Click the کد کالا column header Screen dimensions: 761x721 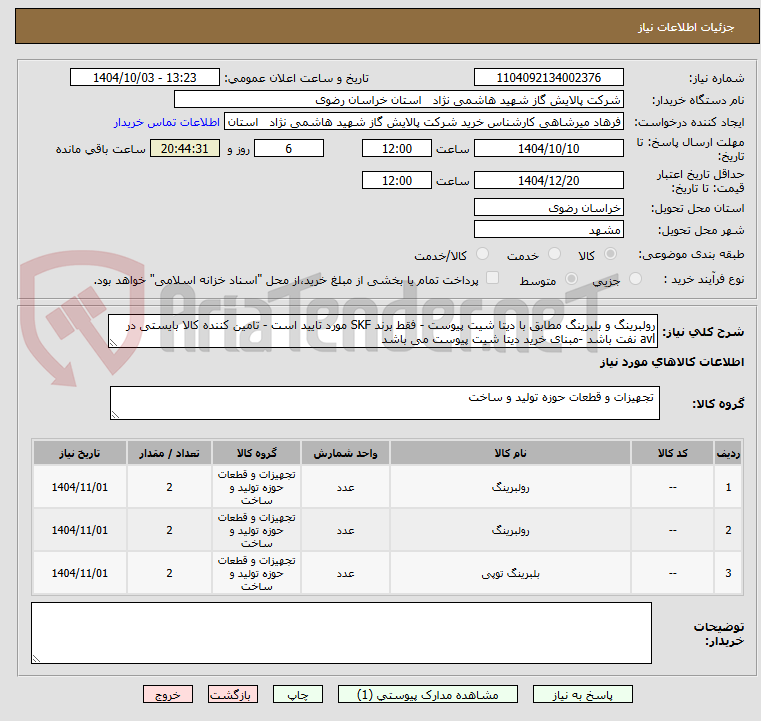pos(672,453)
